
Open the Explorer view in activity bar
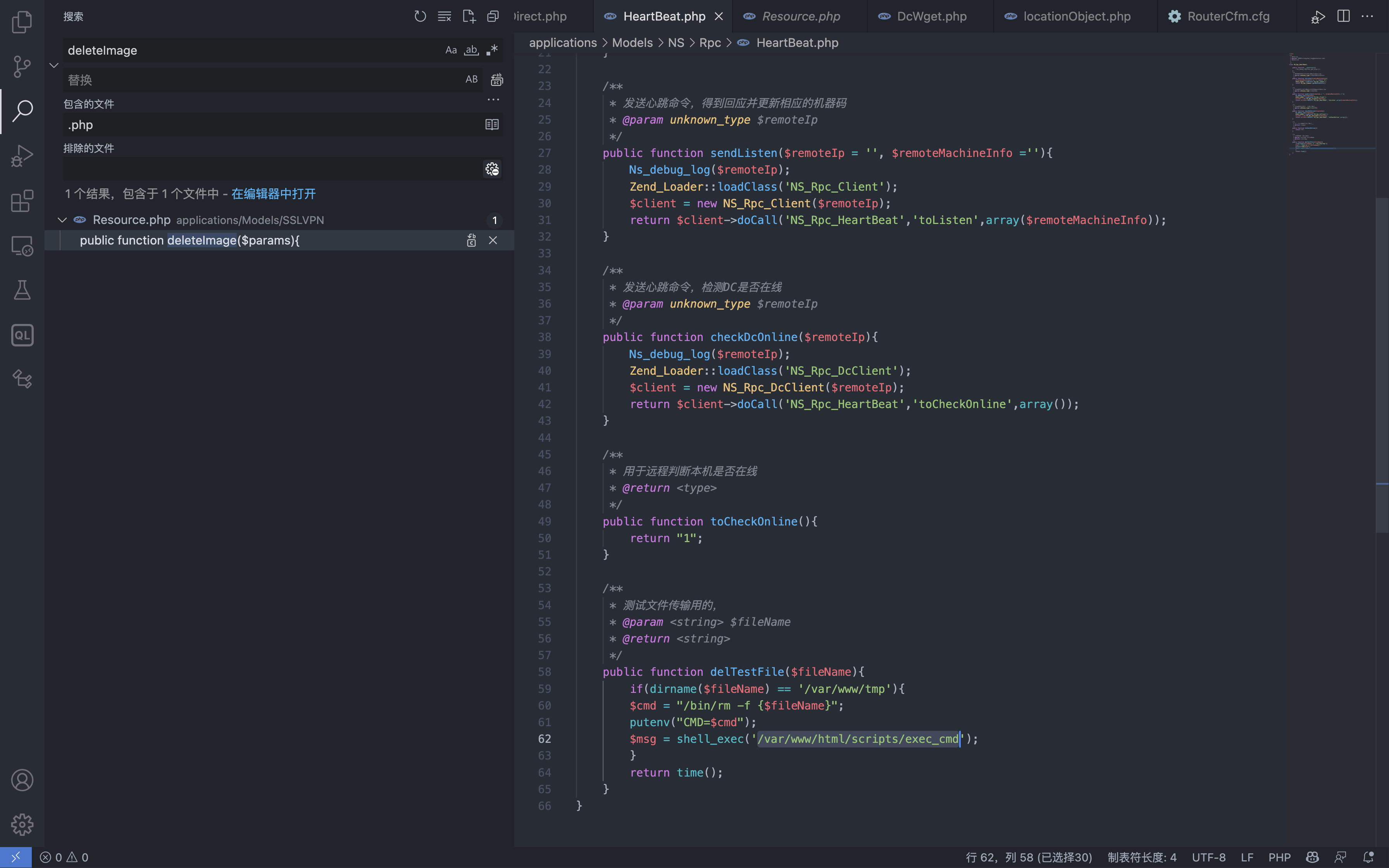tap(22, 22)
